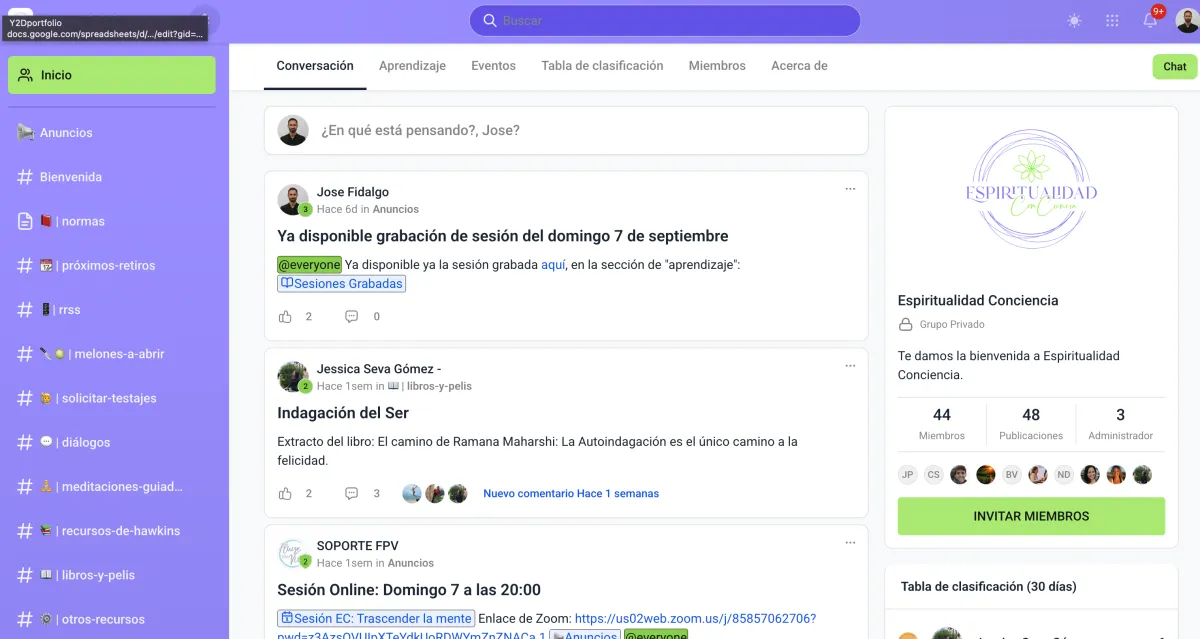The image size is (1200, 639).
Task: Open the Sesiones Grabadas link
Action: click(x=341, y=284)
